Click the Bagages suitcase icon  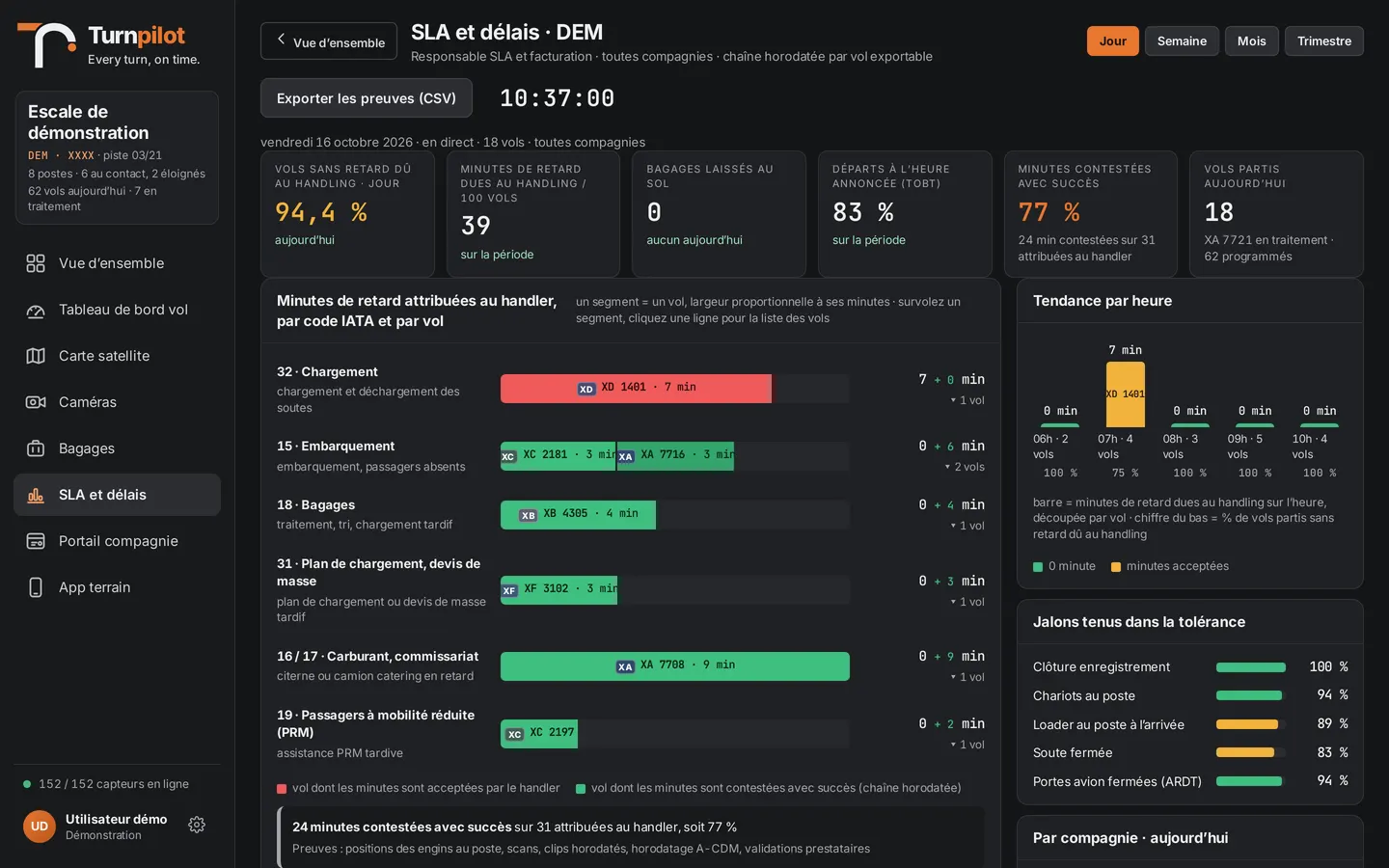point(36,448)
